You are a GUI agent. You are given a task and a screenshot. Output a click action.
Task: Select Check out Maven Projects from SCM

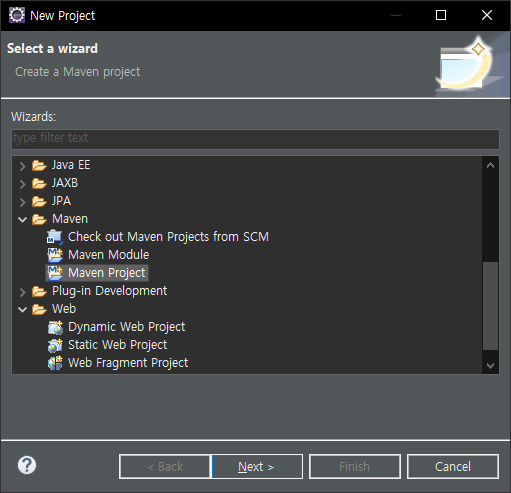(x=168, y=237)
